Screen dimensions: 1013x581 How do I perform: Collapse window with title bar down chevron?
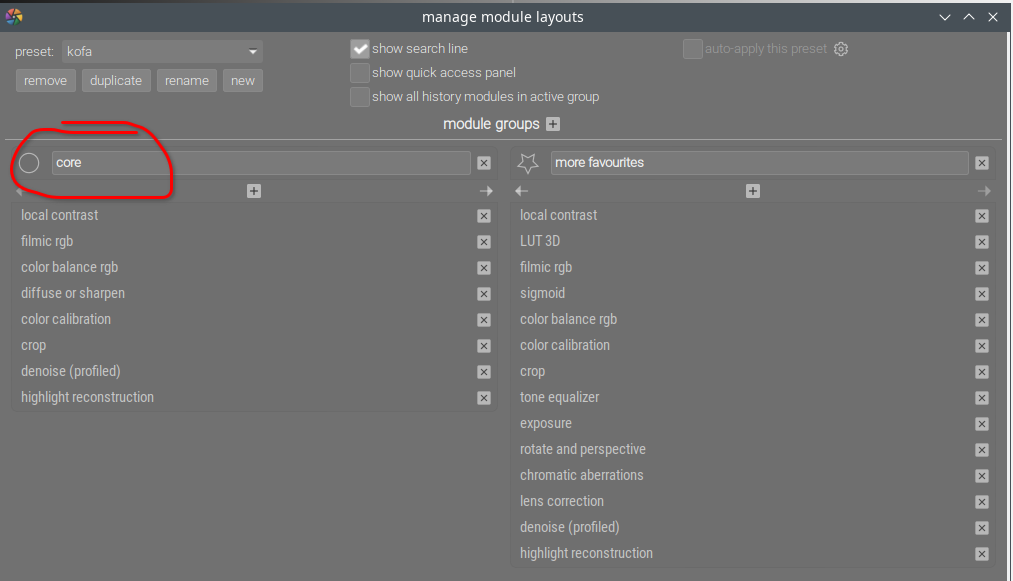point(945,17)
